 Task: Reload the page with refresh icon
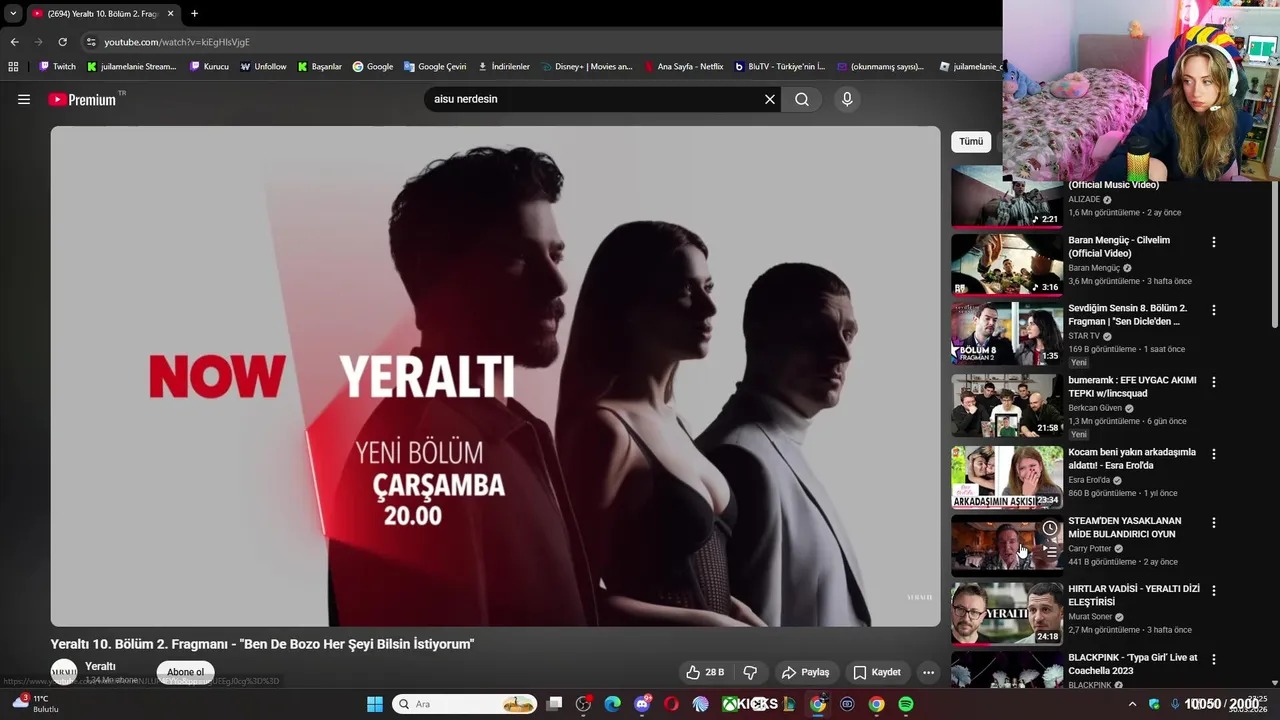click(x=62, y=42)
